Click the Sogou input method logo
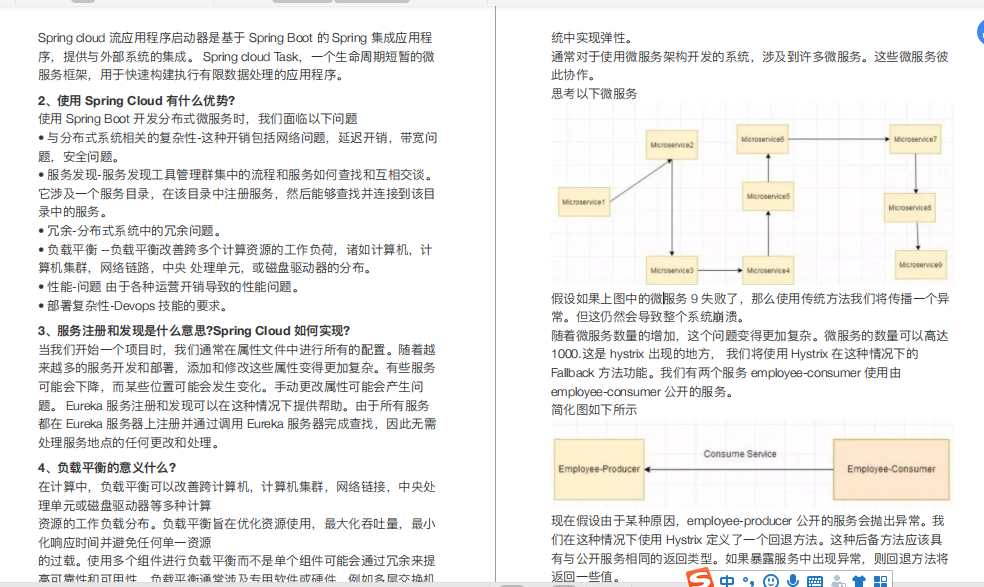 (x=699, y=579)
